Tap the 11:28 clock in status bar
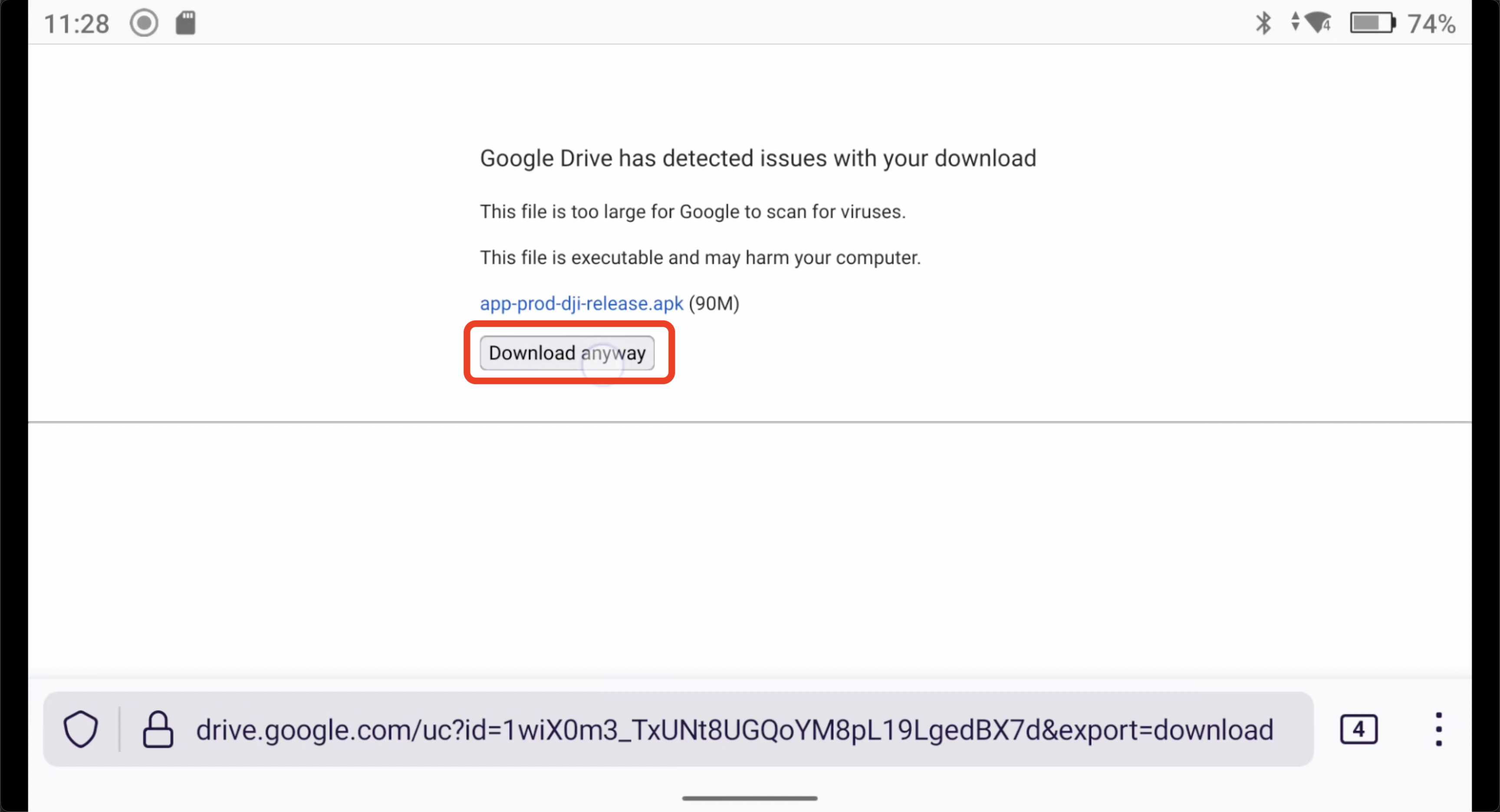 coord(76,24)
